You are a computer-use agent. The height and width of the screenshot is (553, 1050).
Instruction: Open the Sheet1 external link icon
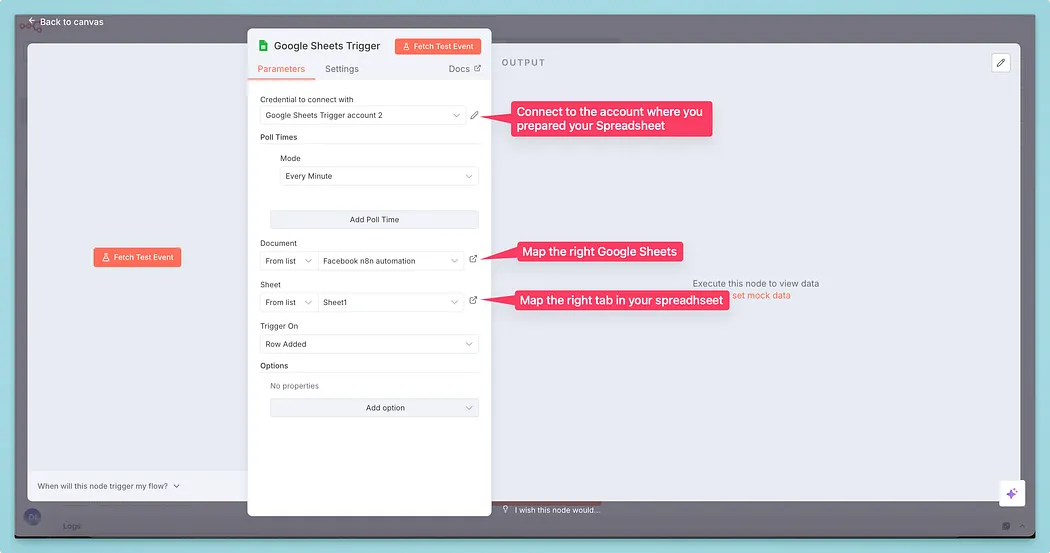pos(473,301)
